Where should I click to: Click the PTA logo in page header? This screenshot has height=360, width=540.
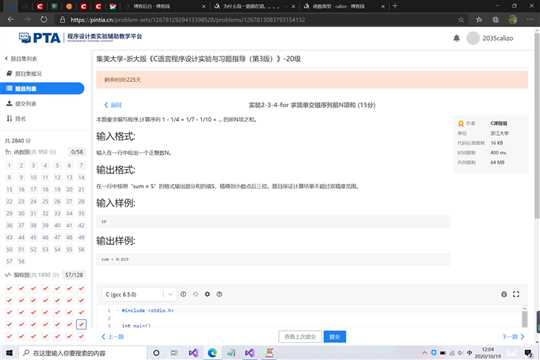pyautogui.click(x=40, y=38)
